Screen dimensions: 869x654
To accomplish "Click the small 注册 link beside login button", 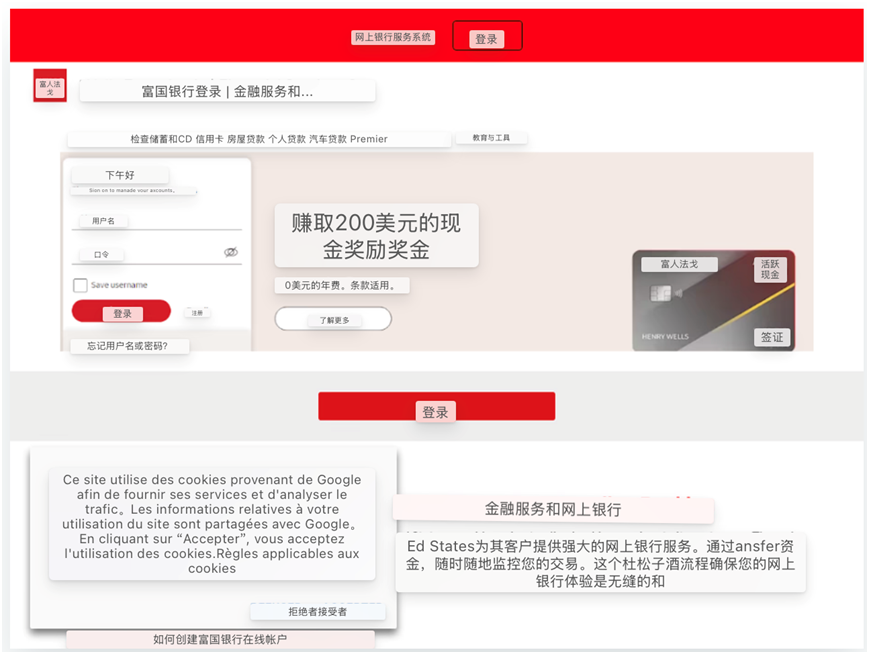I will 197,313.
